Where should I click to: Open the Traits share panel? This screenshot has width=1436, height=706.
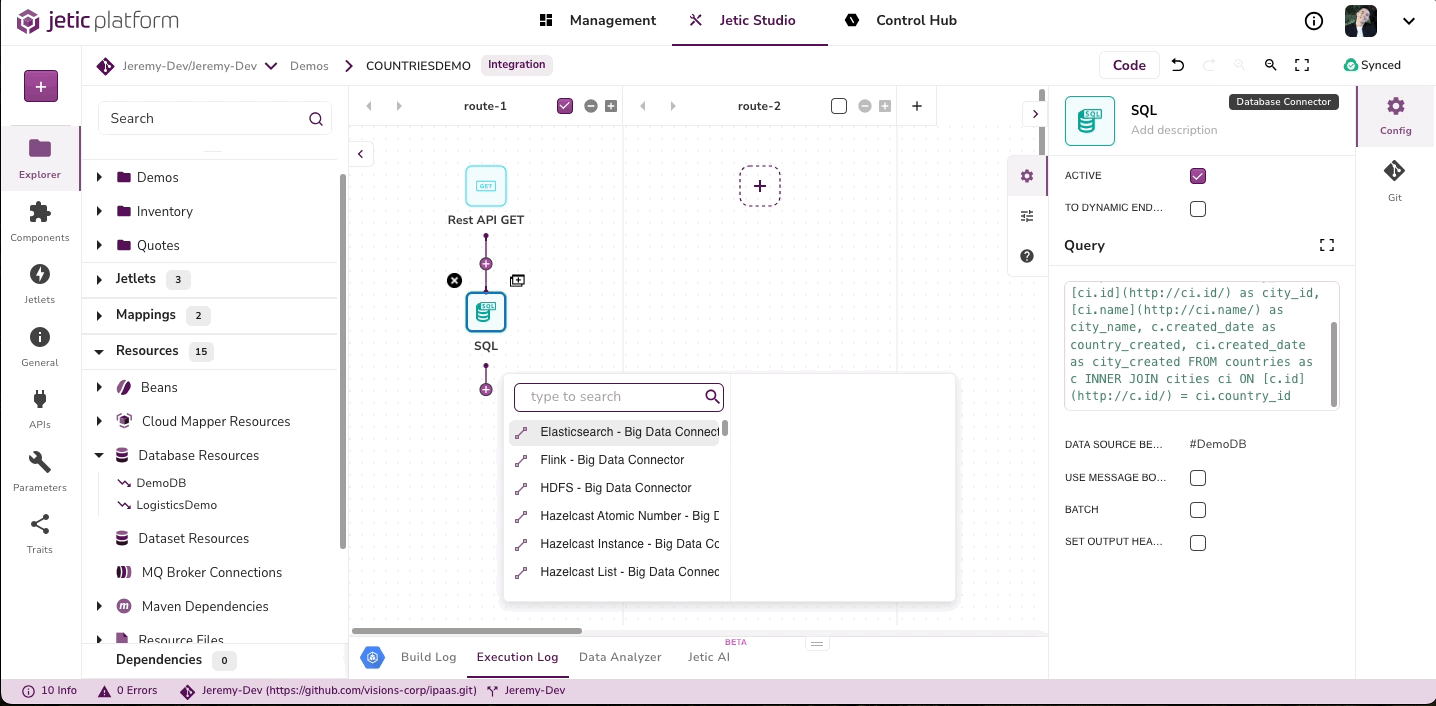click(40, 534)
